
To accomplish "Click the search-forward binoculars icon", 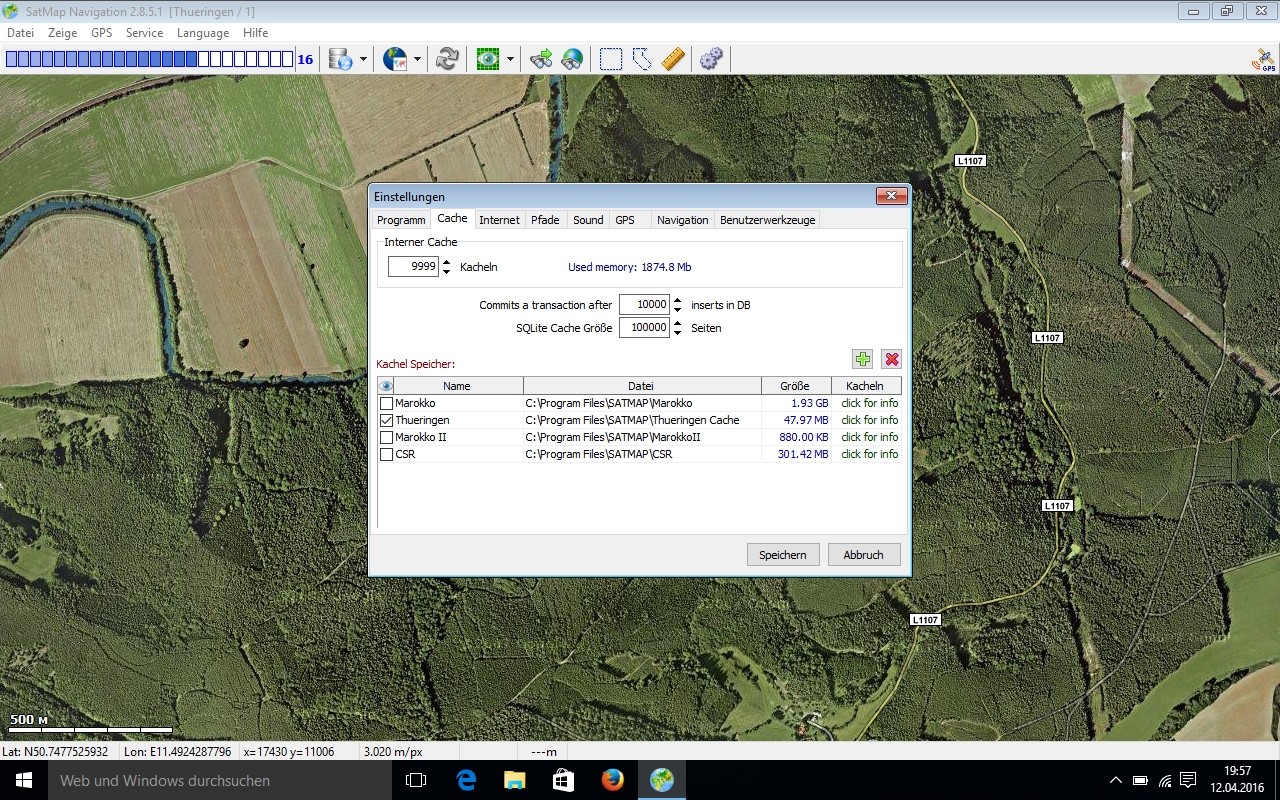I will coord(541,59).
